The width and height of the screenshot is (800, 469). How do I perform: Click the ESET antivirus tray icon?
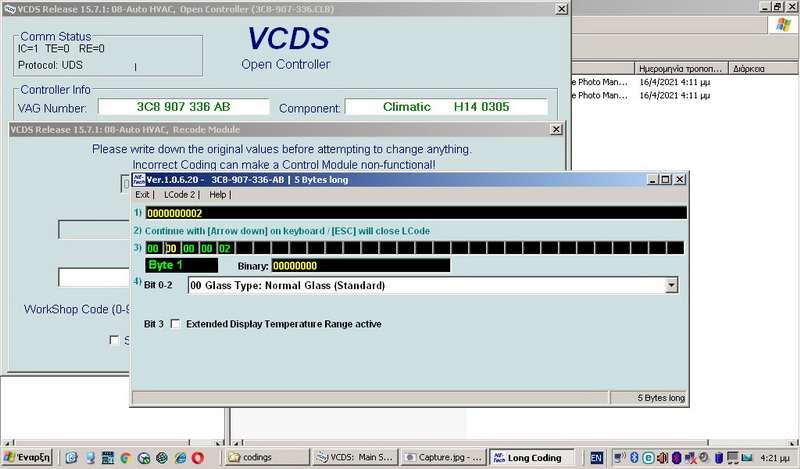(x=648, y=457)
